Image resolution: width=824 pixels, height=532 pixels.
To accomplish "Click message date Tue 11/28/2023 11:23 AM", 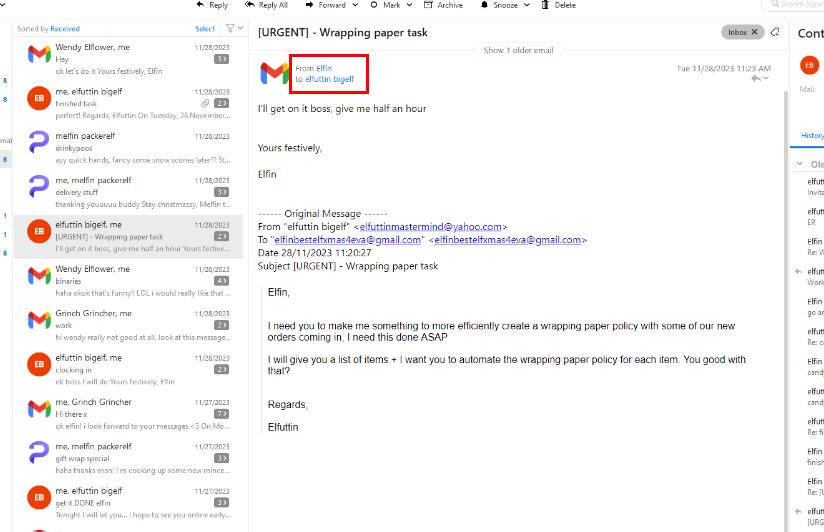I will tap(724, 68).
